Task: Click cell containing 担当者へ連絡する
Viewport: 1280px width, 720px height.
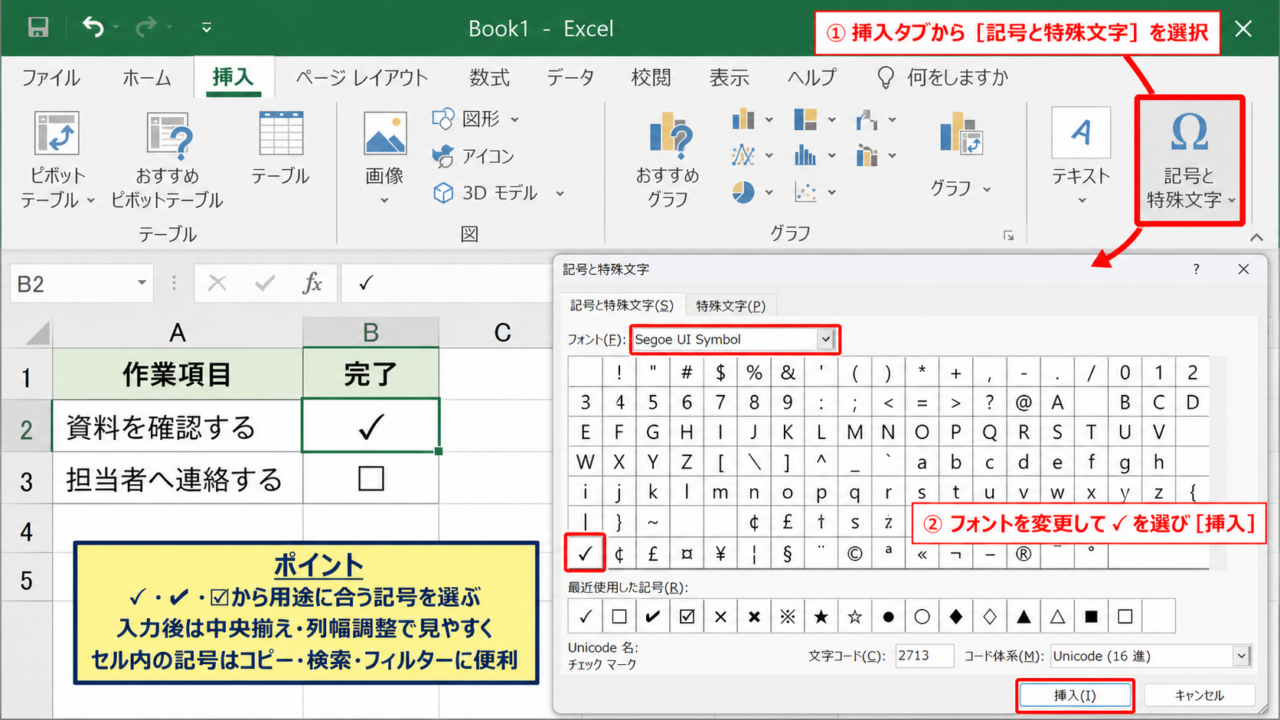Action: [x=178, y=479]
